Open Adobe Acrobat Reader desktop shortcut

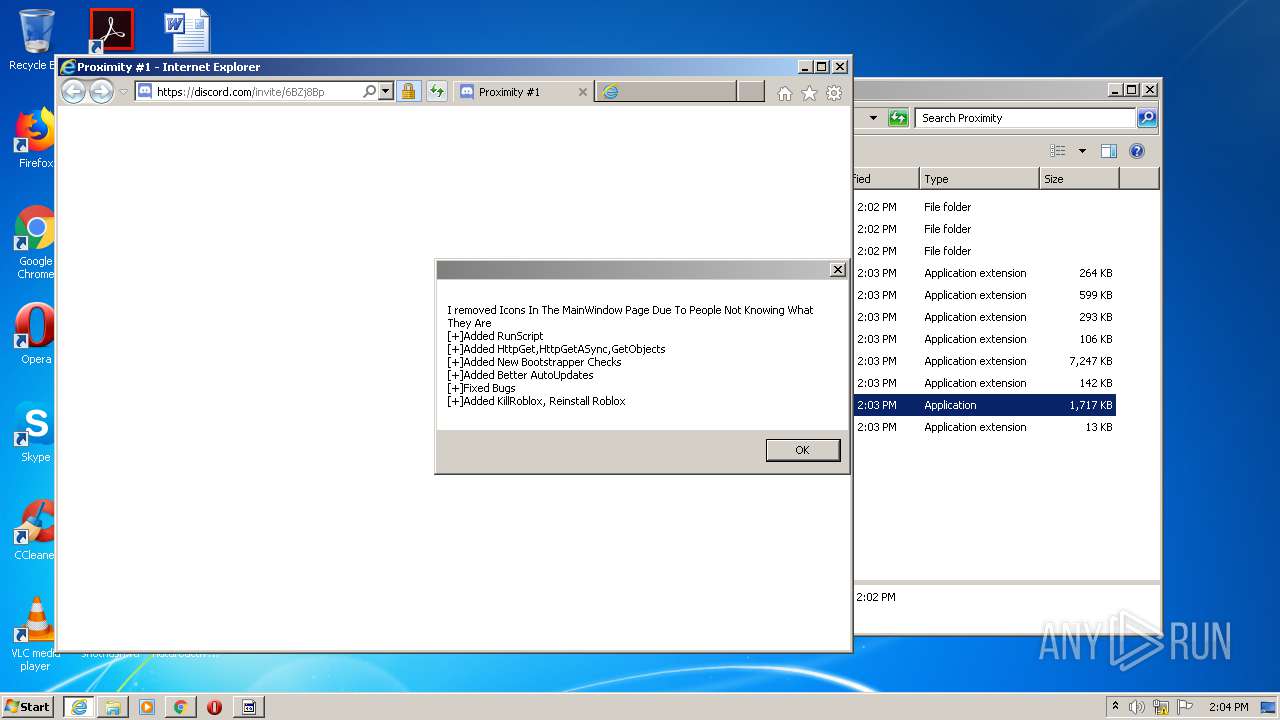(111, 30)
